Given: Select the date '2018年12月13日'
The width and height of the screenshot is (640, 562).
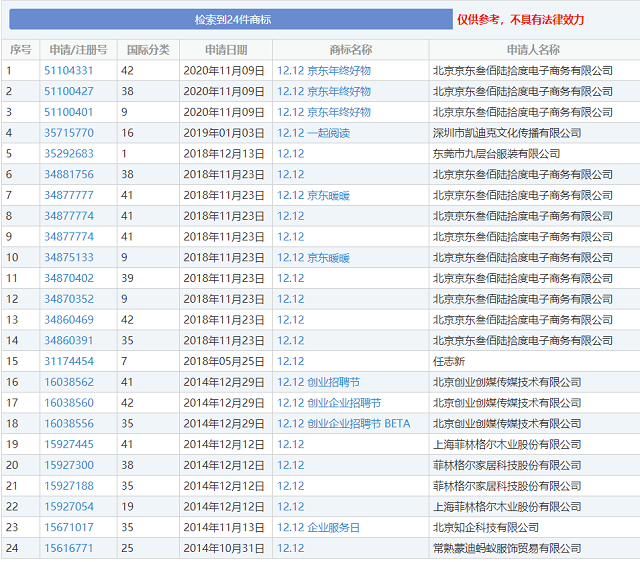Looking at the screenshot, I should (224, 154).
